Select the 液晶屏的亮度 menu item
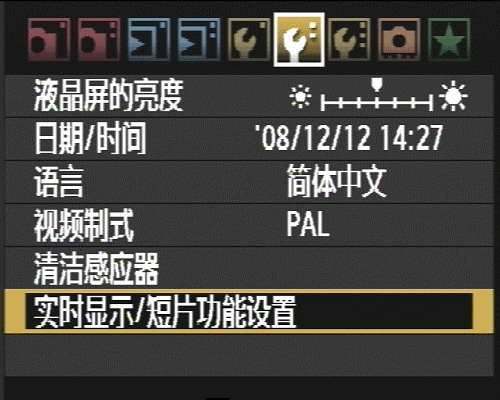500x400 pixels. (x=249, y=96)
